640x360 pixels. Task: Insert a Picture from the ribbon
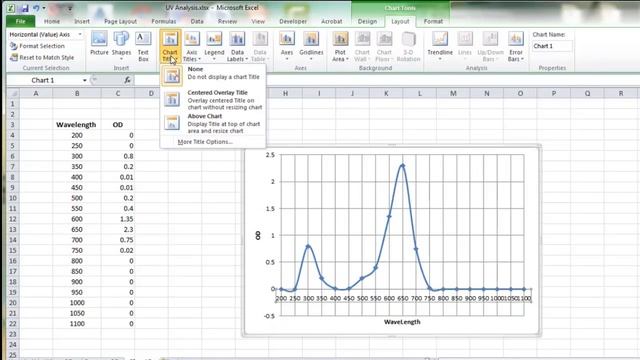[x=99, y=44]
